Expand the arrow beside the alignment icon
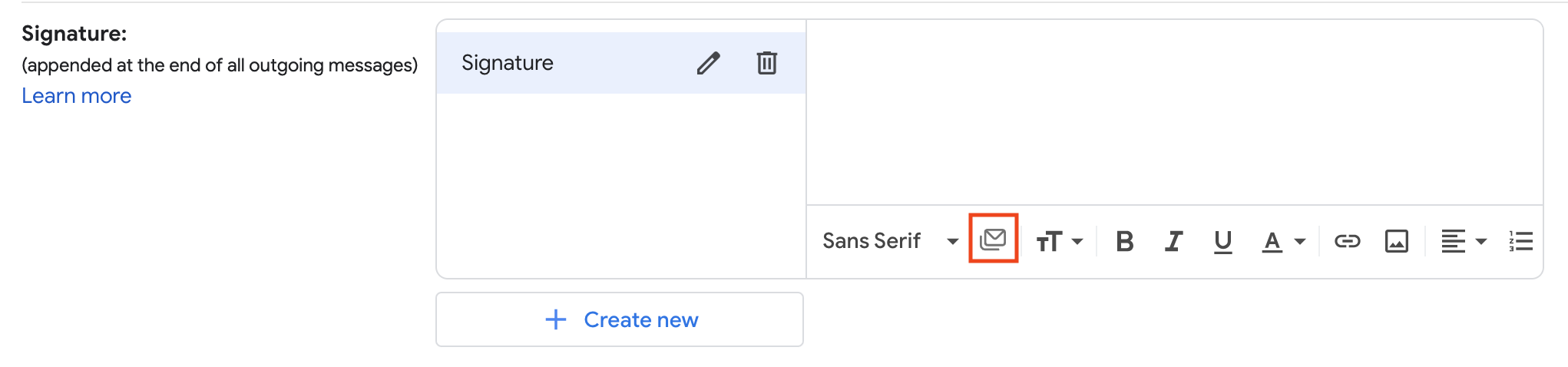Screen dimensions: 1568x367 [x=1481, y=242]
